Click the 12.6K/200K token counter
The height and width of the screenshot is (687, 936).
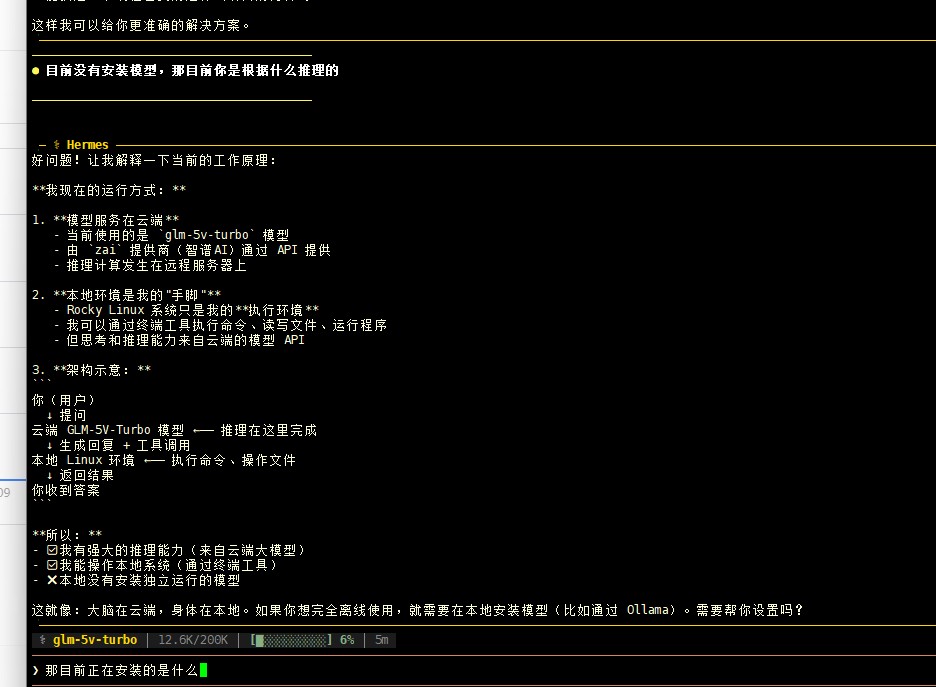[193, 640]
